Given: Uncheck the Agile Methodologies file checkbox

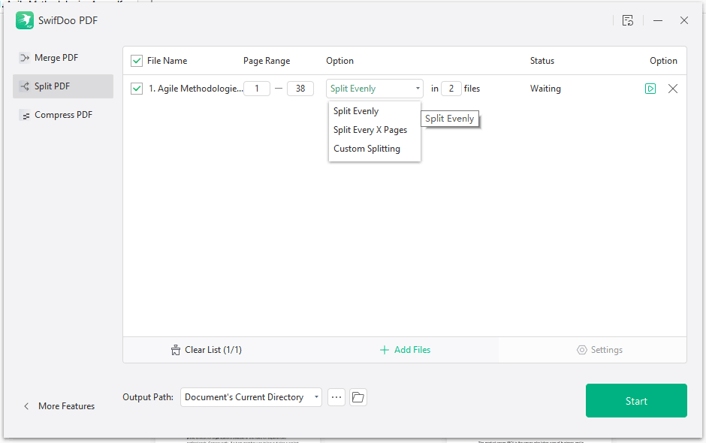Looking at the screenshot, I should tap(136, 89).
